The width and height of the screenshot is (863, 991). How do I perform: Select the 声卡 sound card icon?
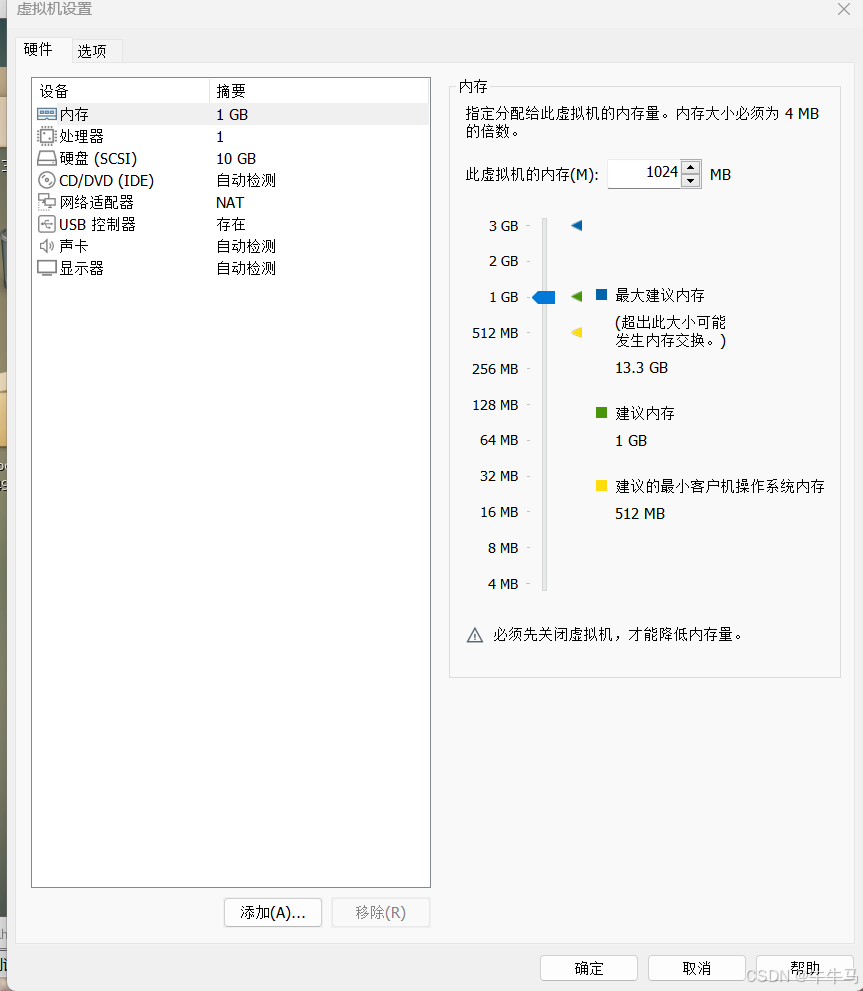click(47, 246)
